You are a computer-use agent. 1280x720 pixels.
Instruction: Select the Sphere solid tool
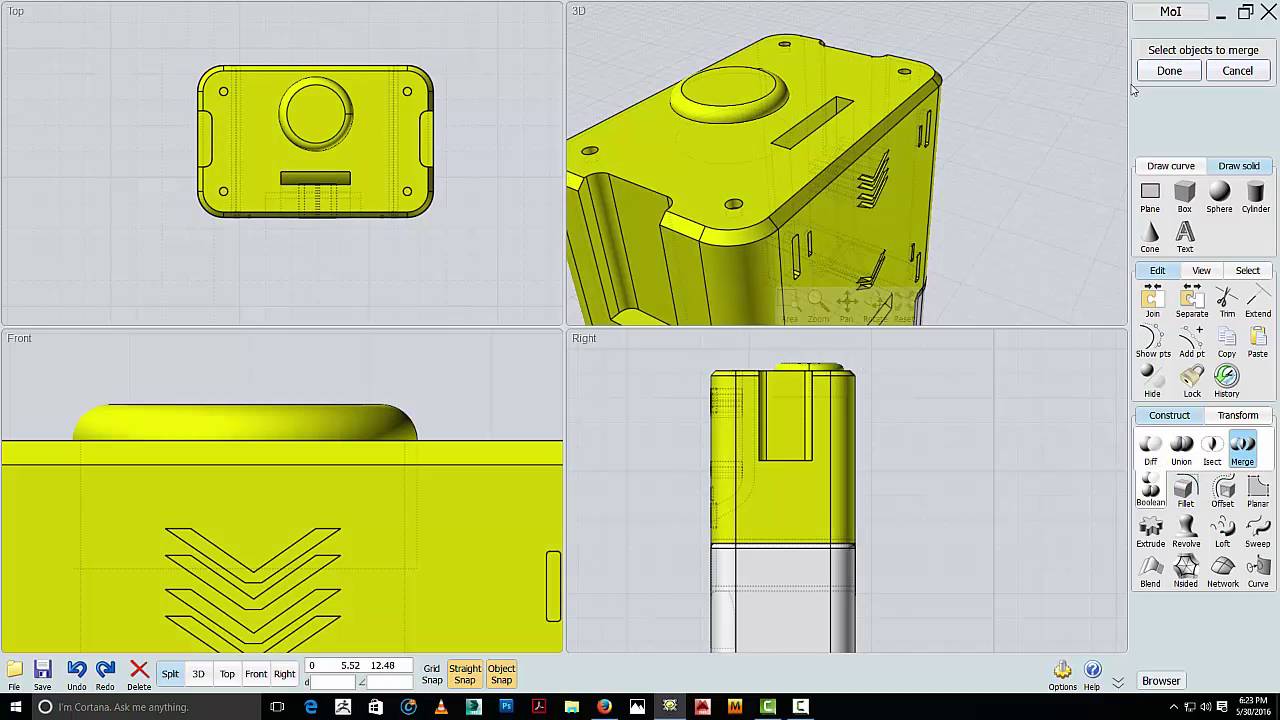tap(1219, 196)
